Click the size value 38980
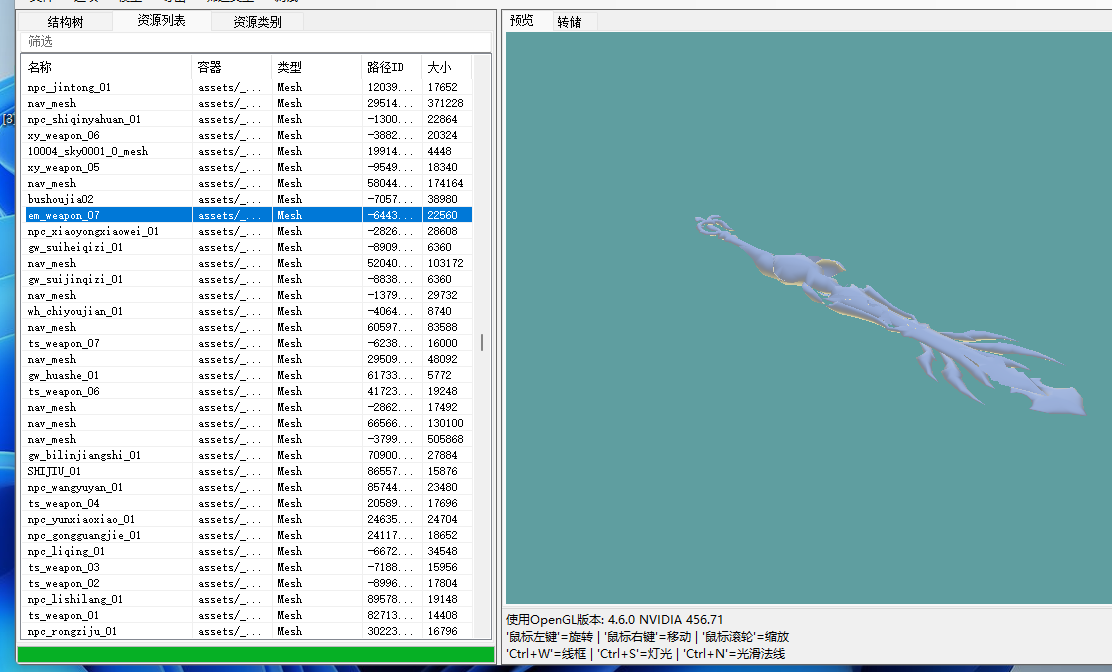The image size is (1112, 672). click(443, 199)
